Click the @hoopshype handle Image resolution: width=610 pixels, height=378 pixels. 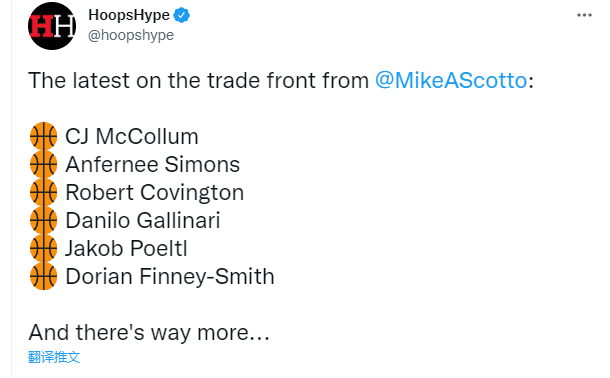pyautogui.click(x=131, y=35)
